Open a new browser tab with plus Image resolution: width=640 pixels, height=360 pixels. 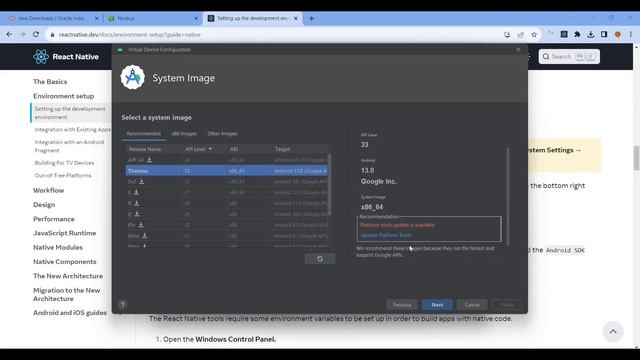click(311, 18)
